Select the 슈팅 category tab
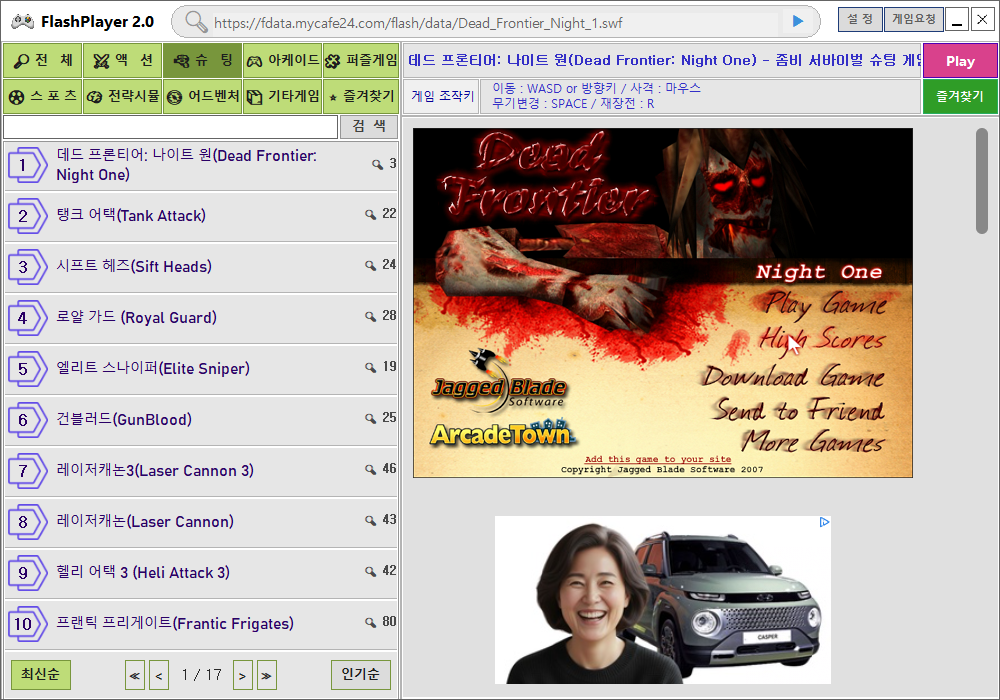1000x700 pixels. click(202, 61)
